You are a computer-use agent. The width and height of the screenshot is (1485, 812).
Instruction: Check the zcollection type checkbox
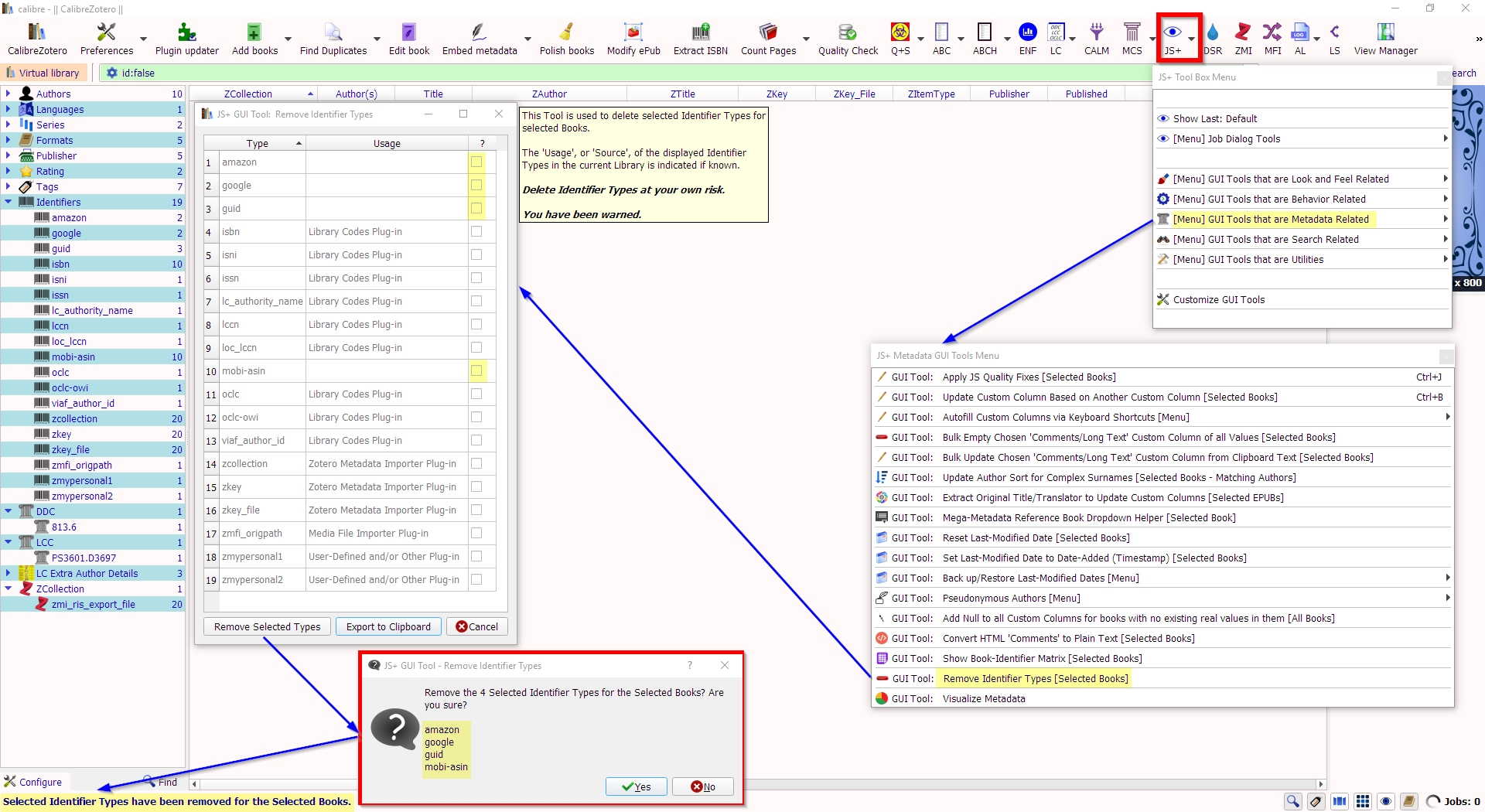[476, 463]
